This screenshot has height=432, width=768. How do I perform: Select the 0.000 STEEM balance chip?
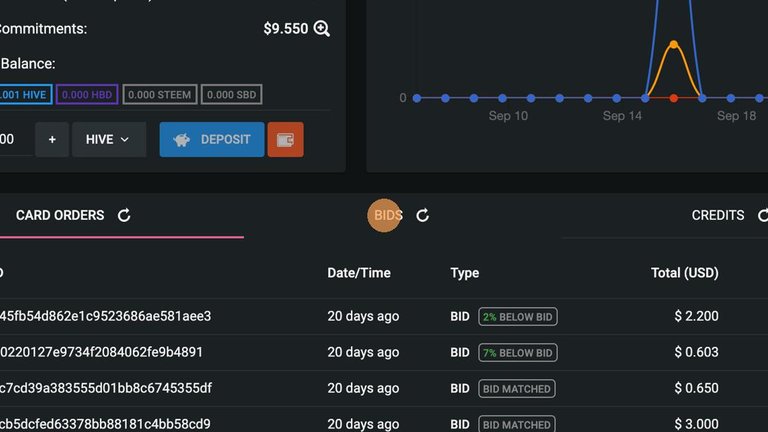pos(160,95)
